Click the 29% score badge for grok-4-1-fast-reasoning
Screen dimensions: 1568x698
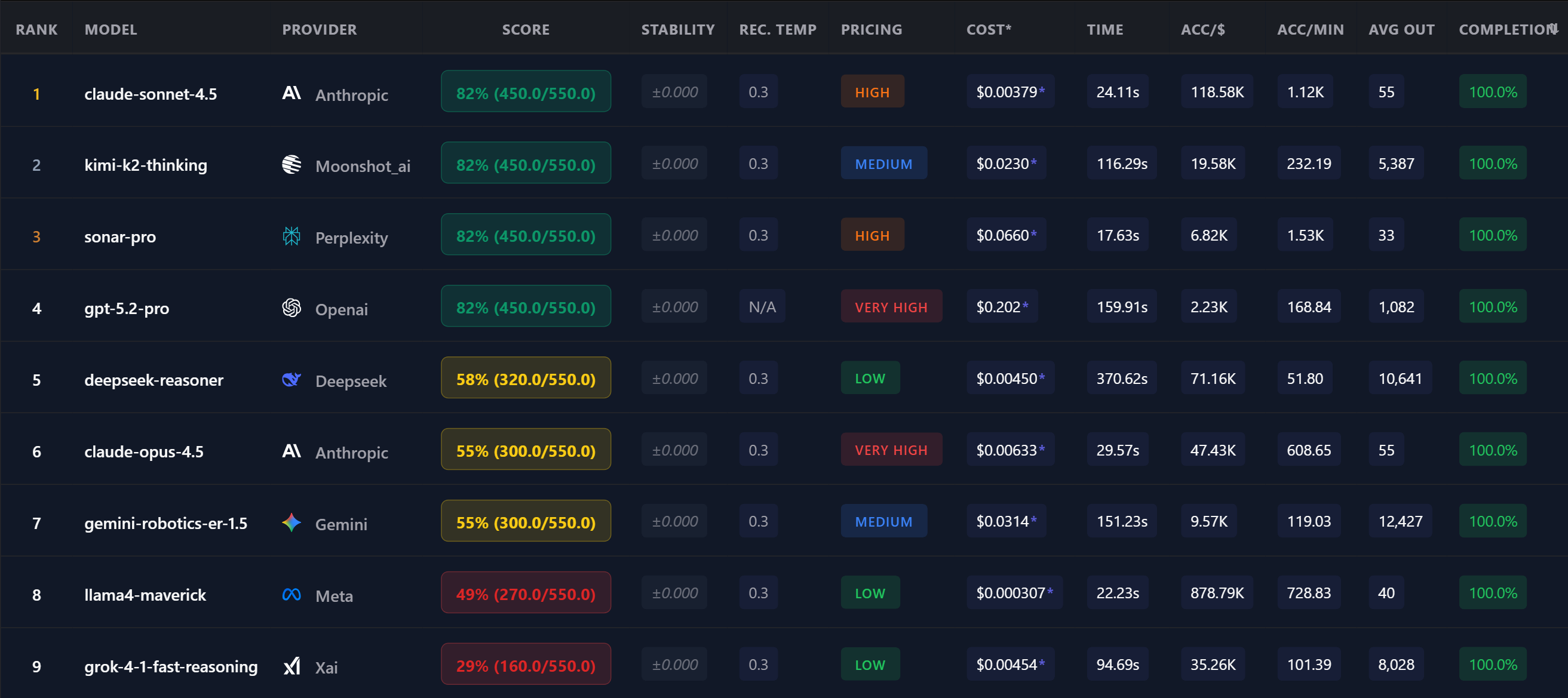tap(525, 664)
